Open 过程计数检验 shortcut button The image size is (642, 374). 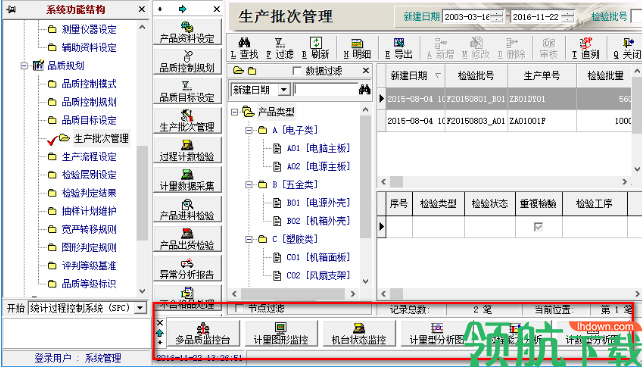(x=187, y=150)
